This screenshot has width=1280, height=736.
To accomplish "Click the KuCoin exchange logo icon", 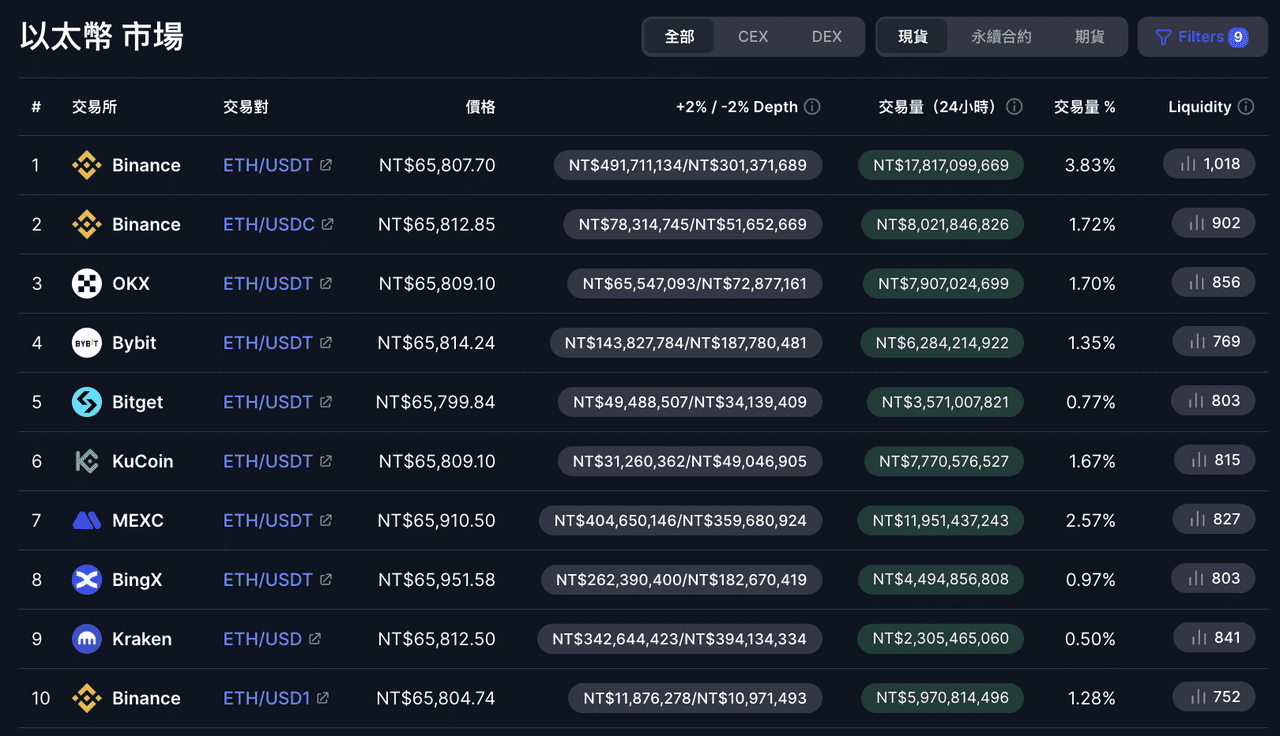I will [87, 461].
